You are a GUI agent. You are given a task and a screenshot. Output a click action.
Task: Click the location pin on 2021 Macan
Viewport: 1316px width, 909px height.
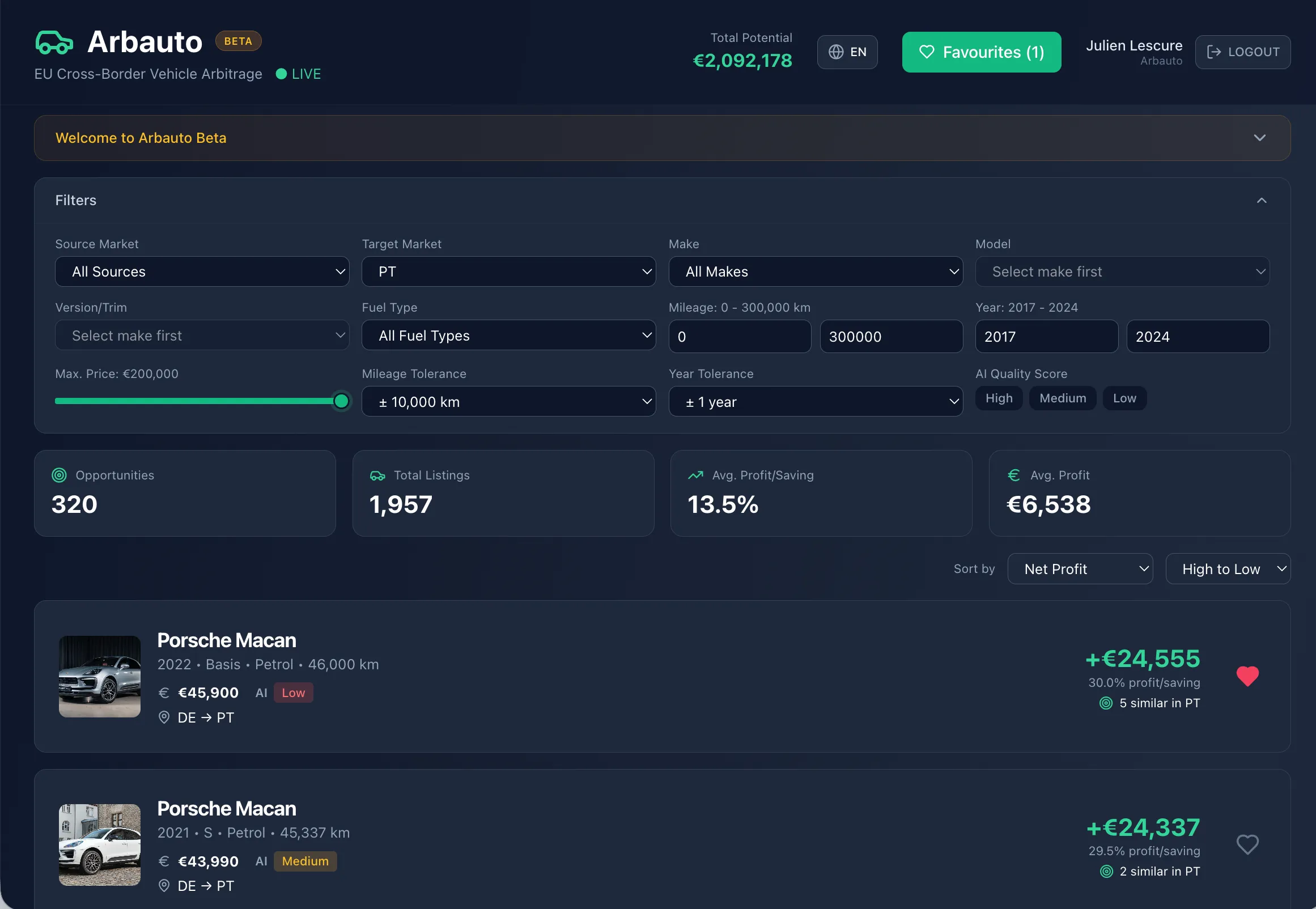click(164, 885)
